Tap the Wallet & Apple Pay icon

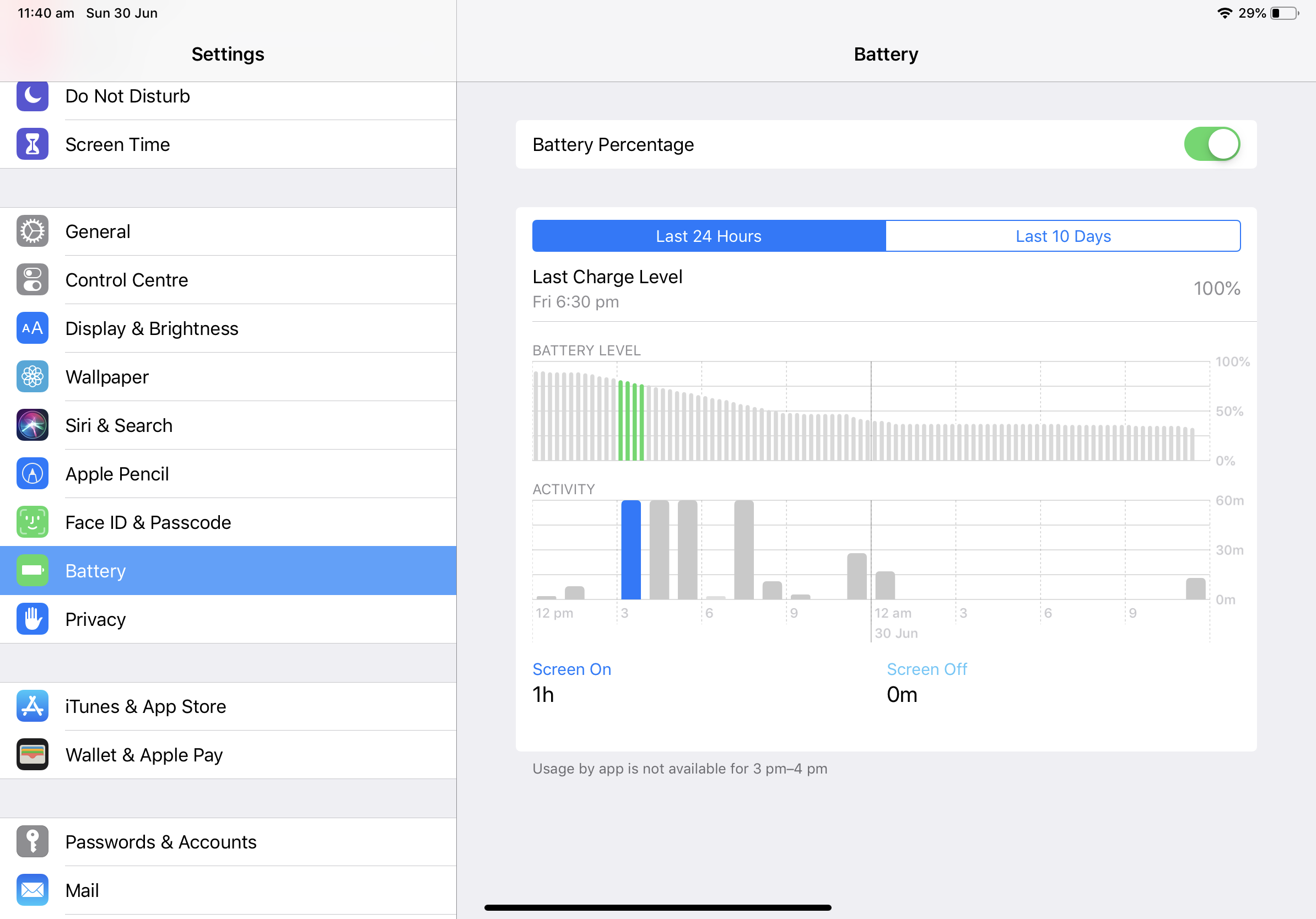(x=32, y=755)
